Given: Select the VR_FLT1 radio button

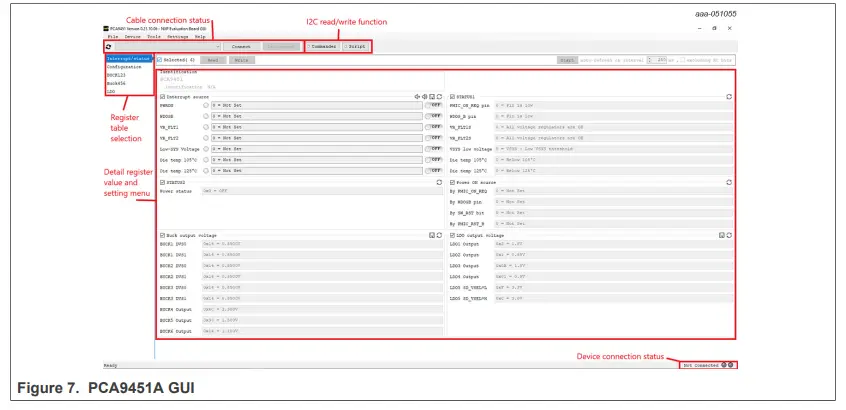Looking at the screenshot, I should (x=206, y=127).
